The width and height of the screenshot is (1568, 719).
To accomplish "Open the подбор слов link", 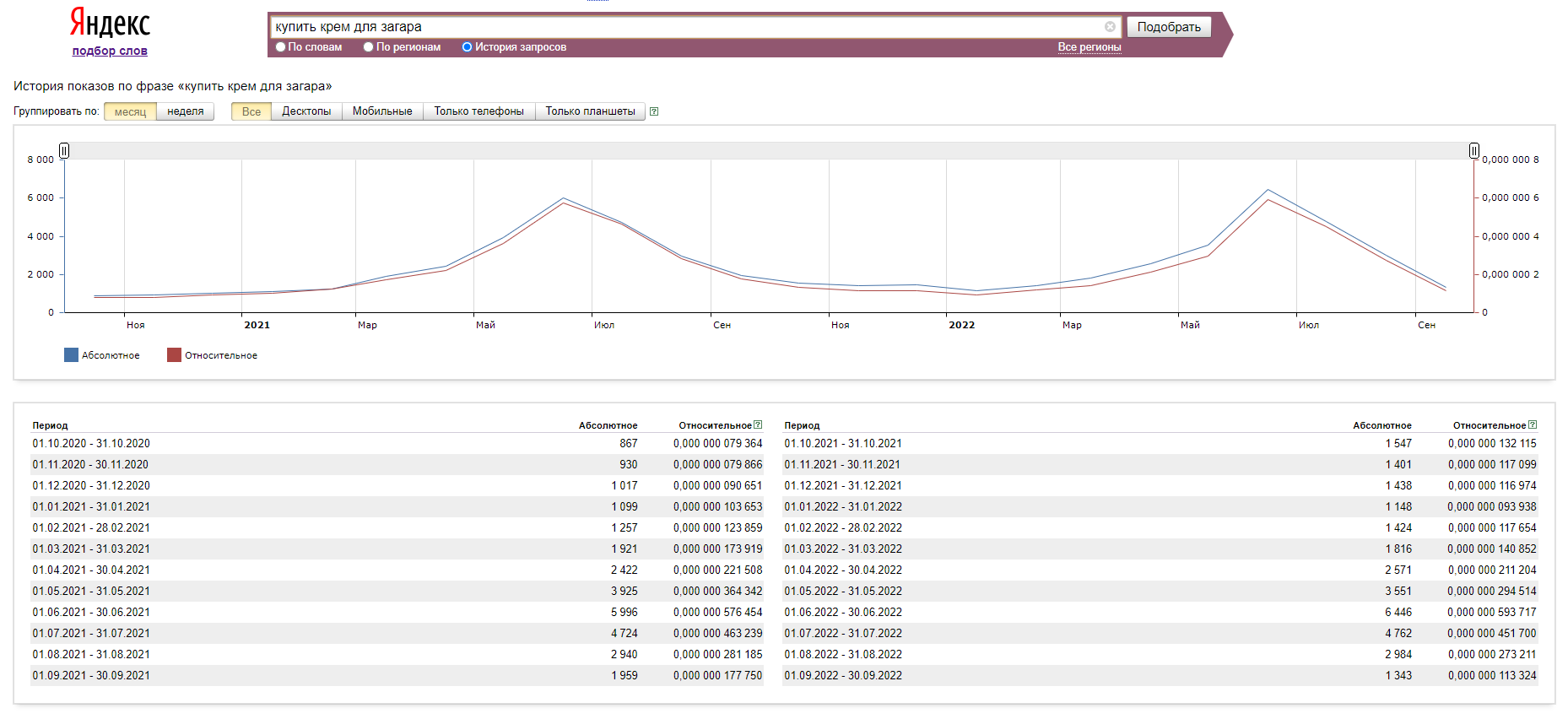I will pos(110,51).
